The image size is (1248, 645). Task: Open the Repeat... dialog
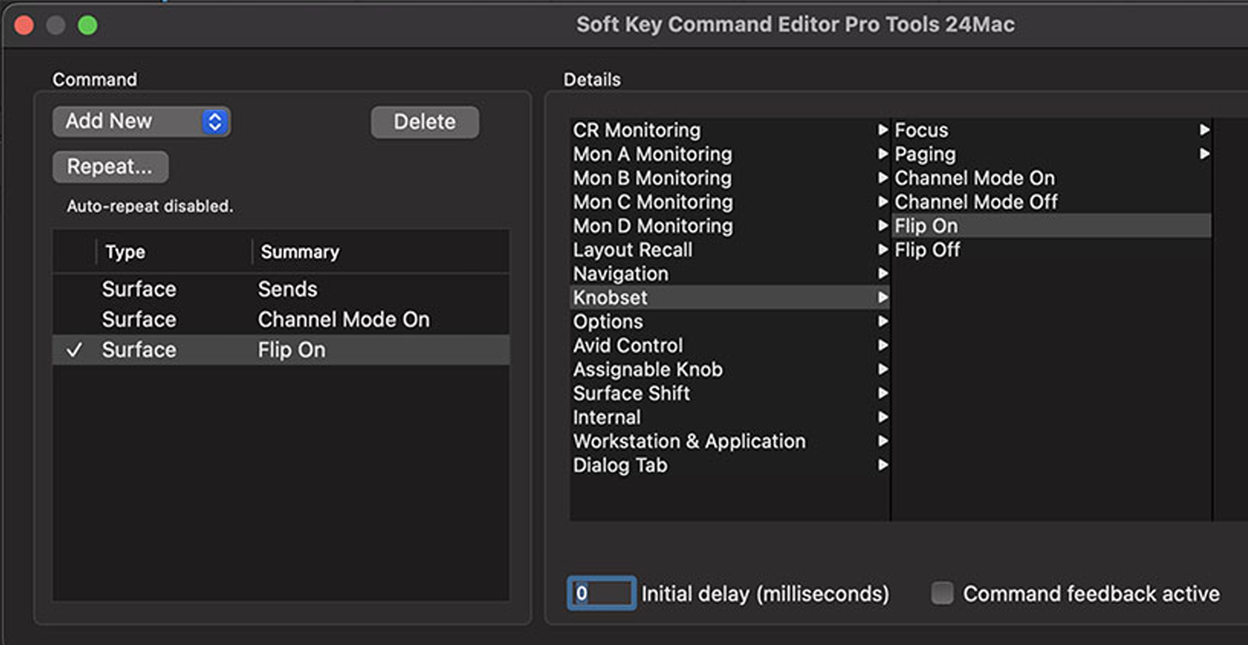coord(110,166)
